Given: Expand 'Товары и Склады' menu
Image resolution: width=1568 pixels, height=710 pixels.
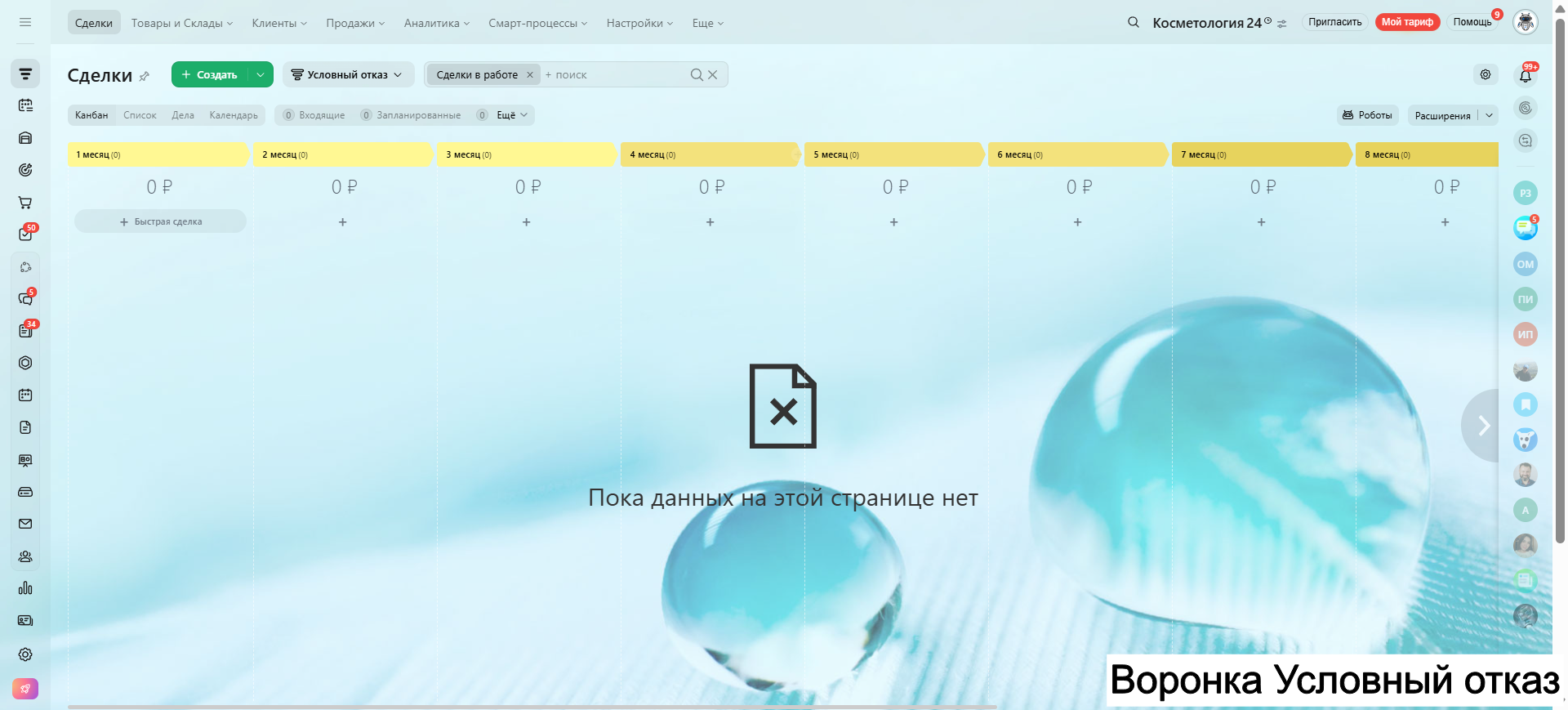Looking at the screenshot, I should point(182,23).
